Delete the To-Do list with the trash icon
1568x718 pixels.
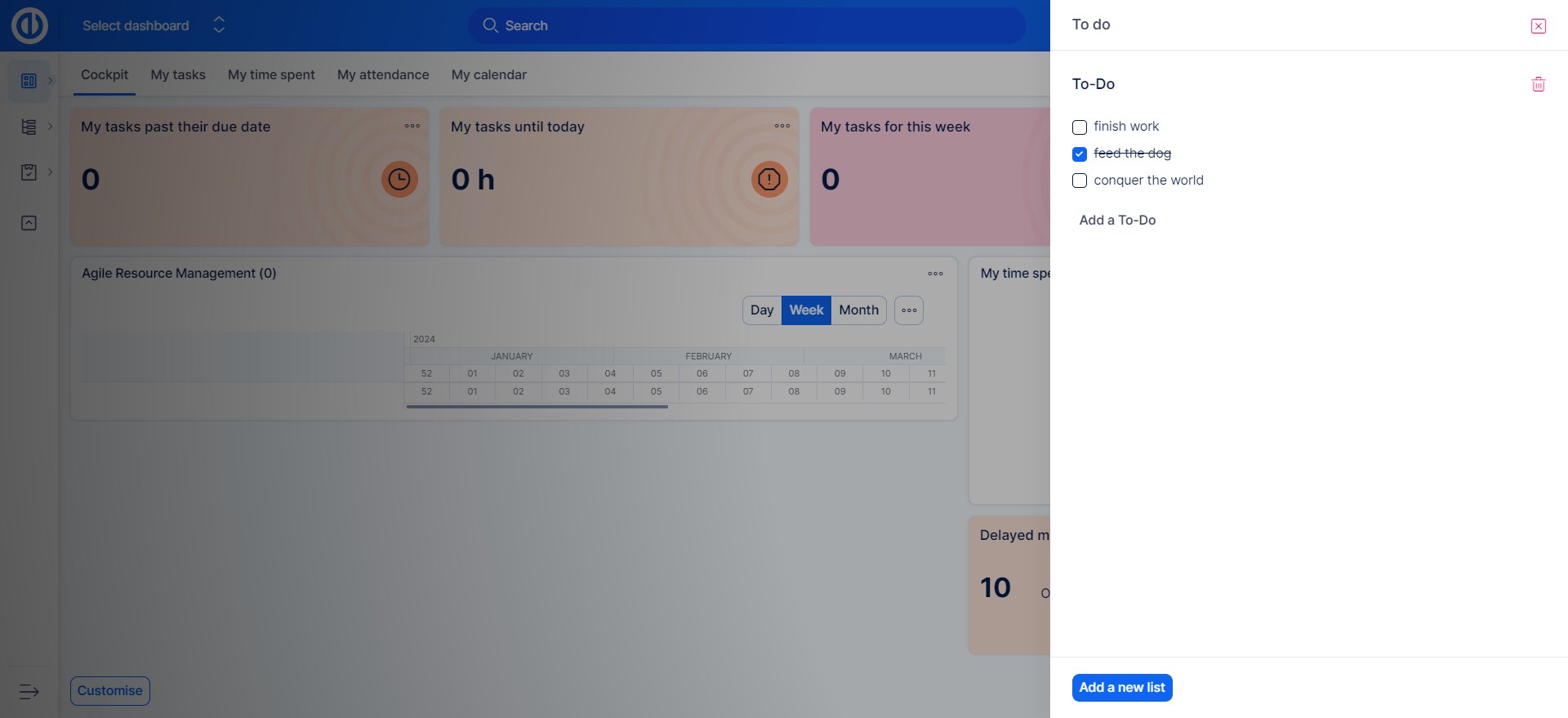tap(1538, 84)
